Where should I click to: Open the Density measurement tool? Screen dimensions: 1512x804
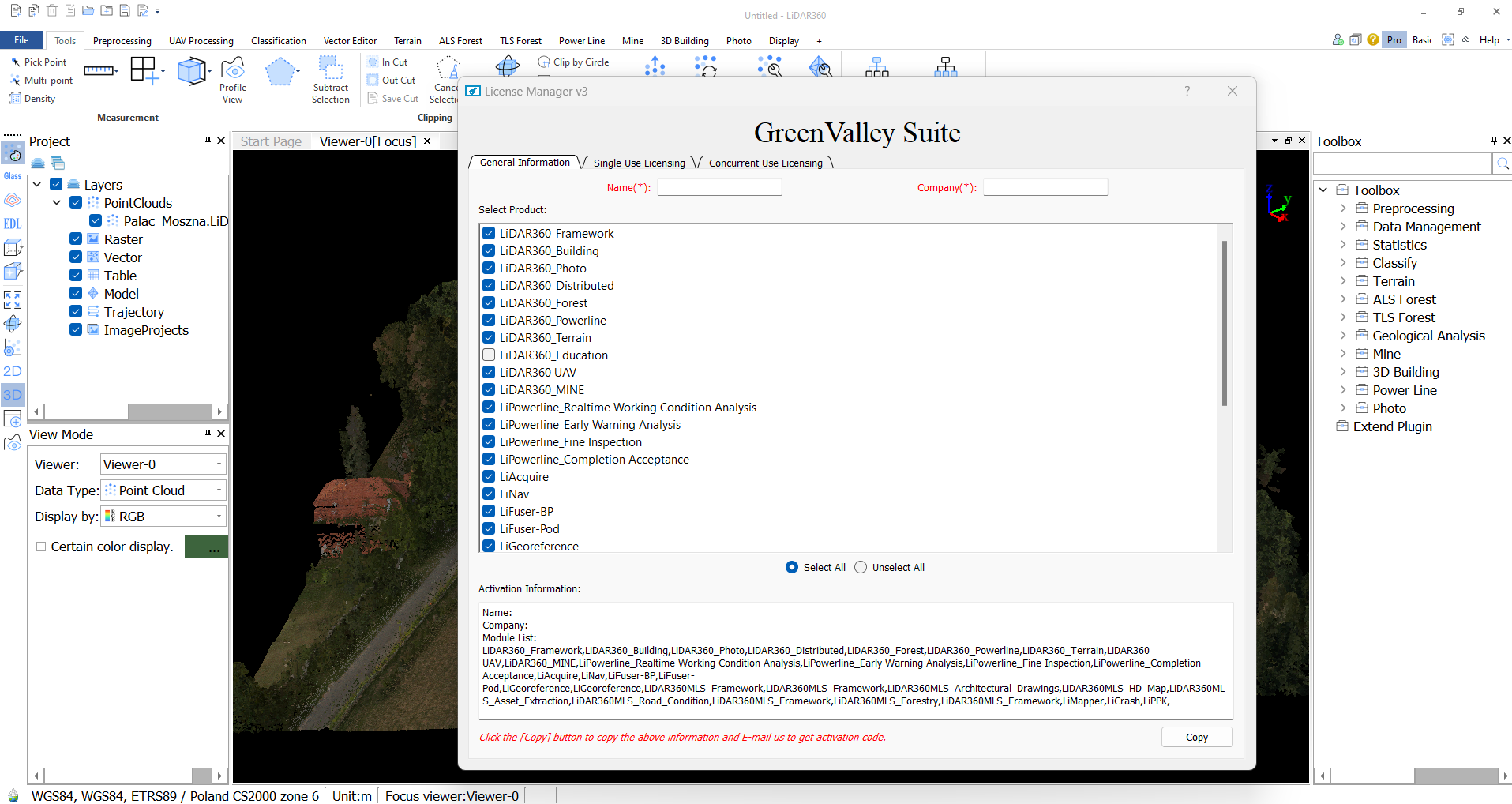32,98
